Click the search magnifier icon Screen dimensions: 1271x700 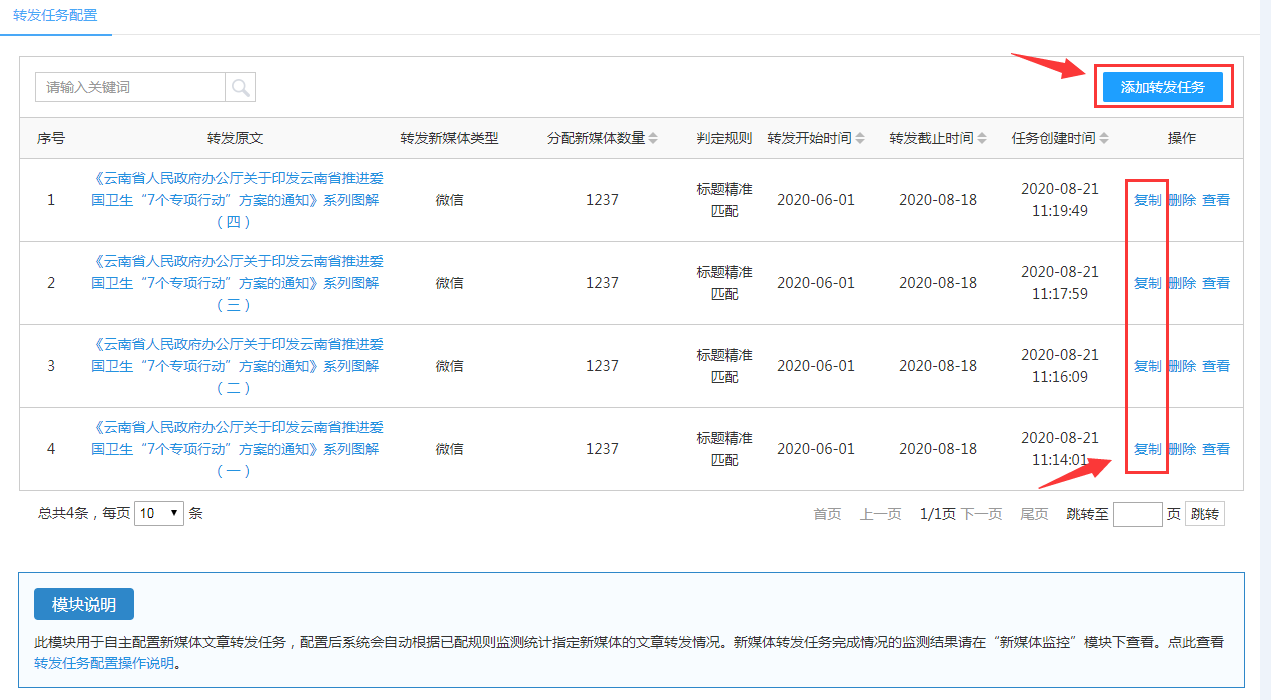pos(240,88)
